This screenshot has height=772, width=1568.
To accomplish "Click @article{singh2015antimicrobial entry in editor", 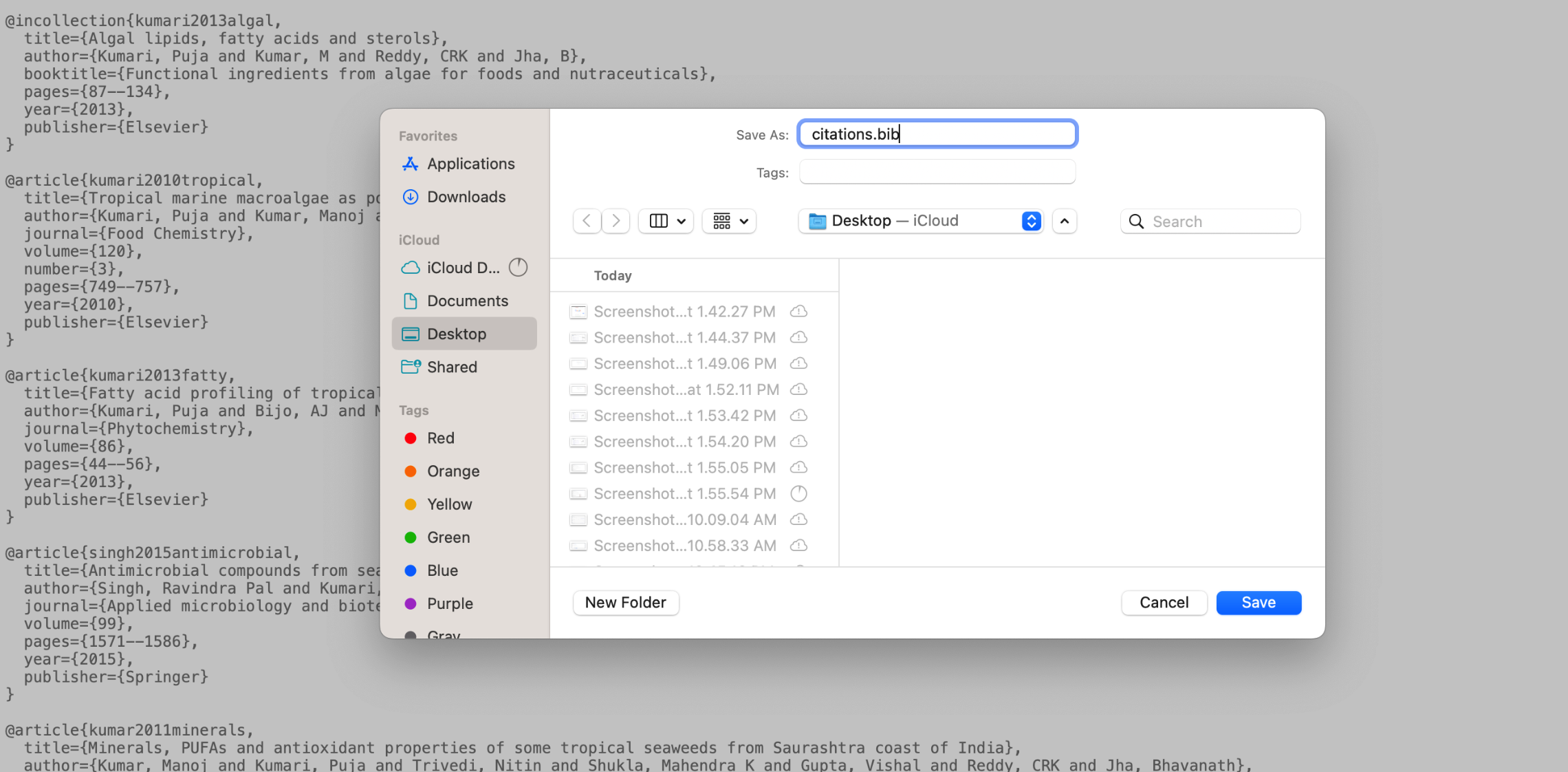I will point(153,553).
